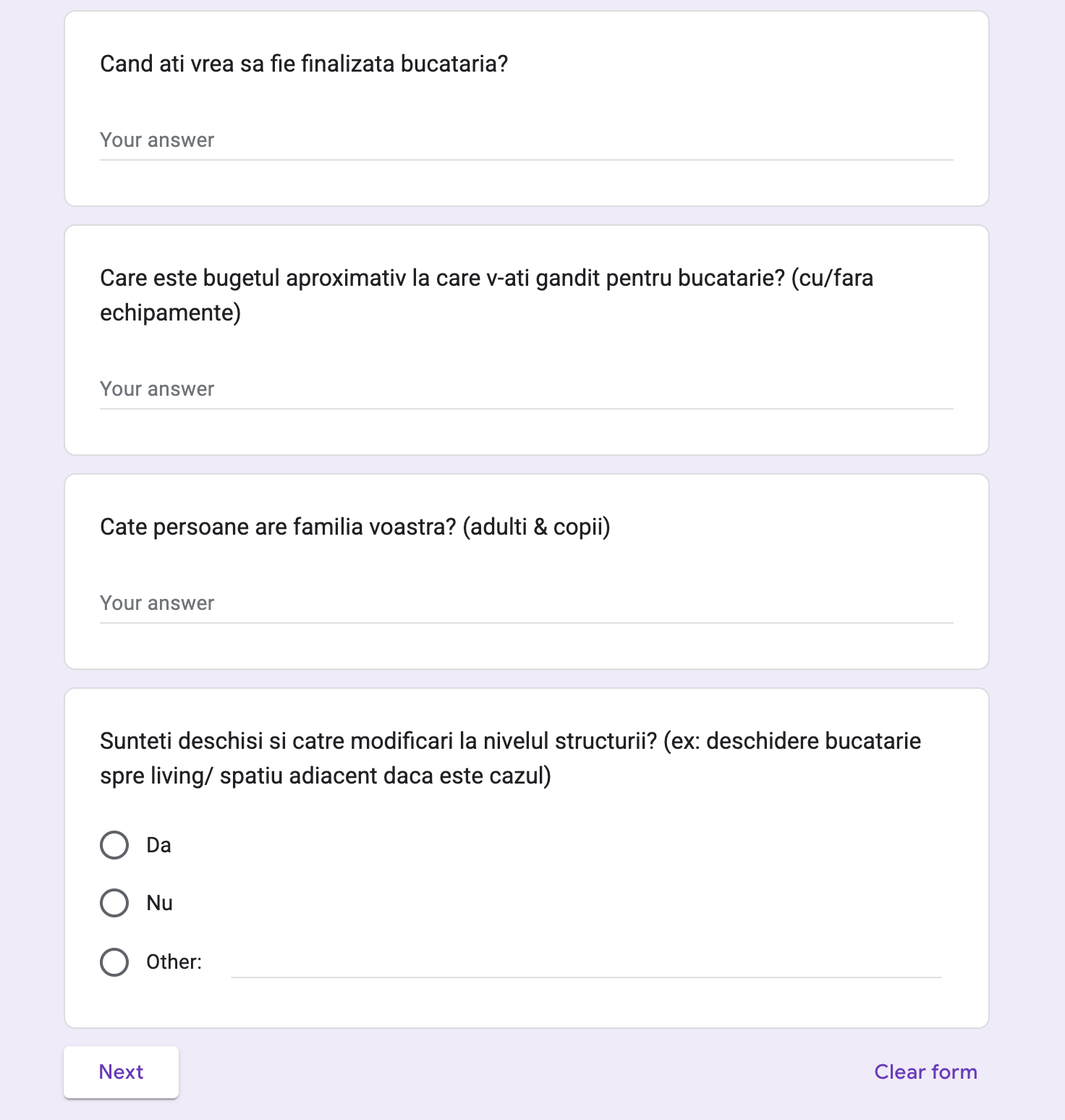Focus the answer field under budget question
Screen dimensions: 1065x1120
click(526, 389)
